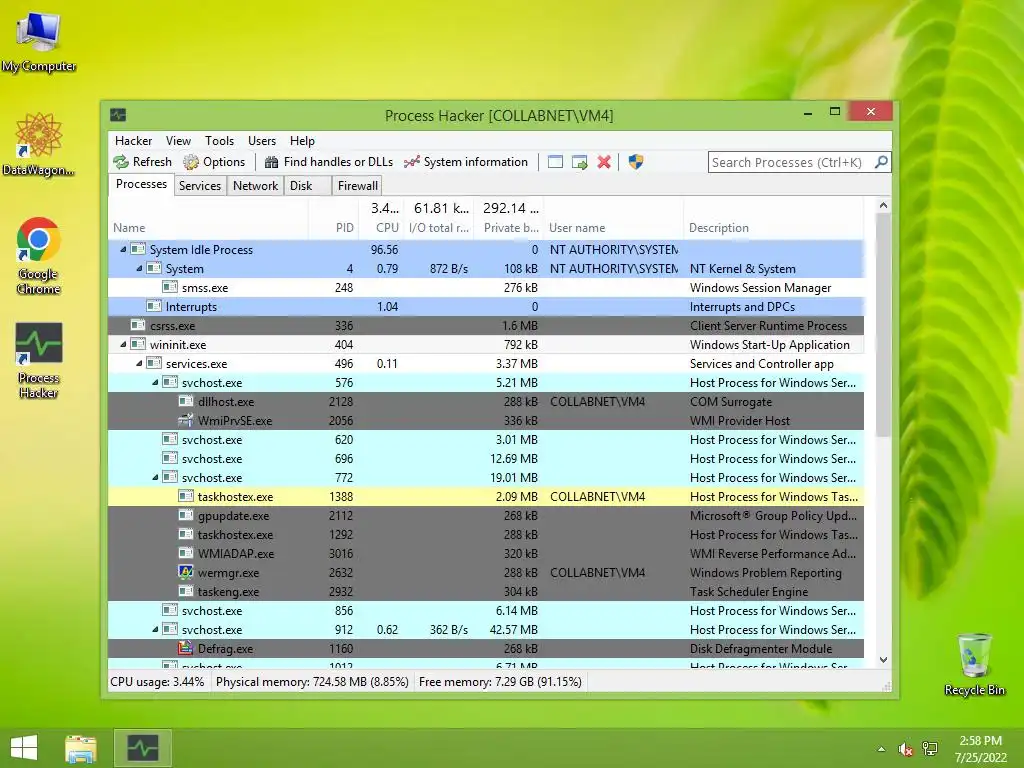Collapse the services.exe tree node
The width and height of the screenshot is (1024, 768).
point(139,363)
